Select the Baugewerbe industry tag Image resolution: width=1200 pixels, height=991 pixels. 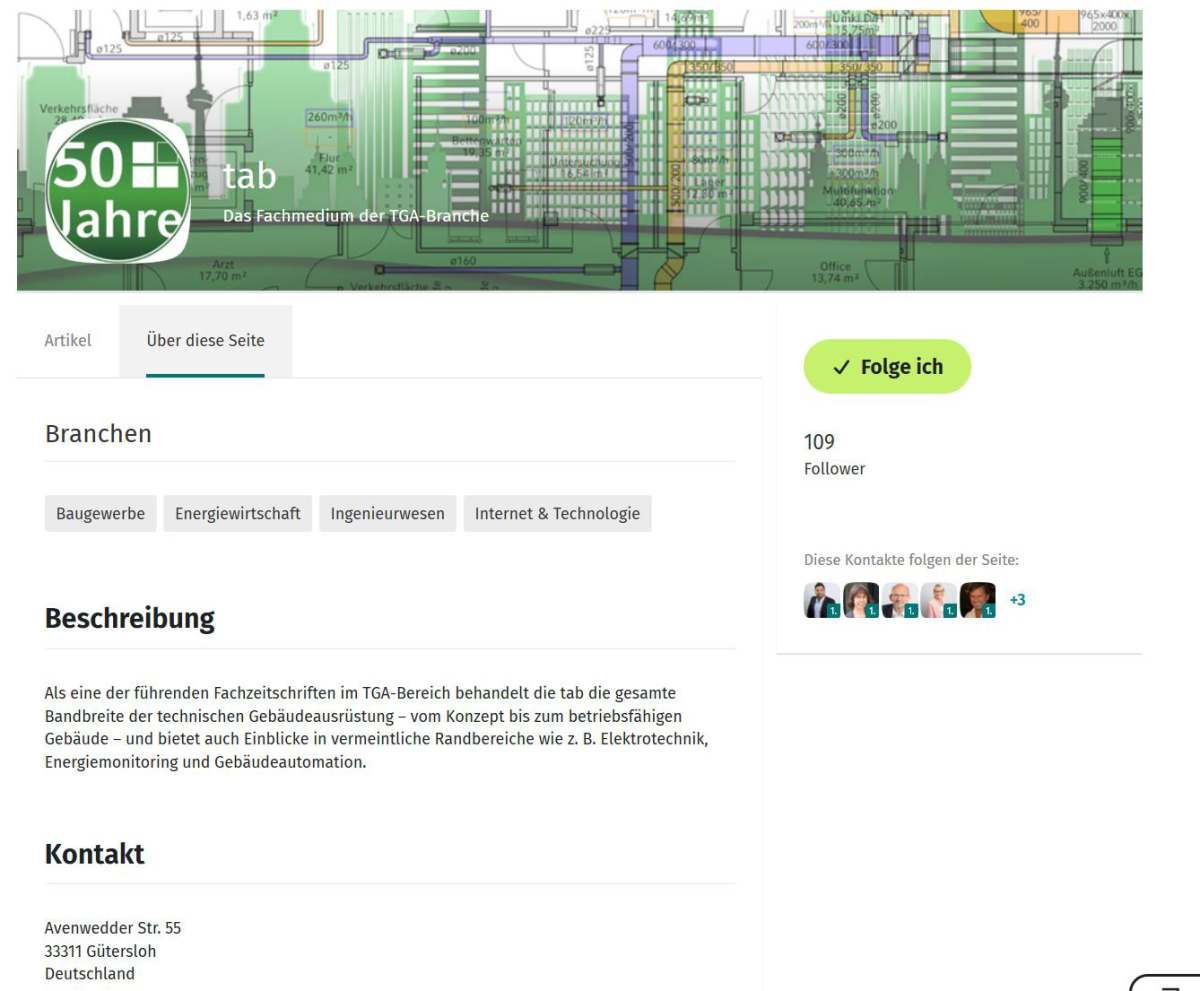pyautogui.click(x=100, y=514)
